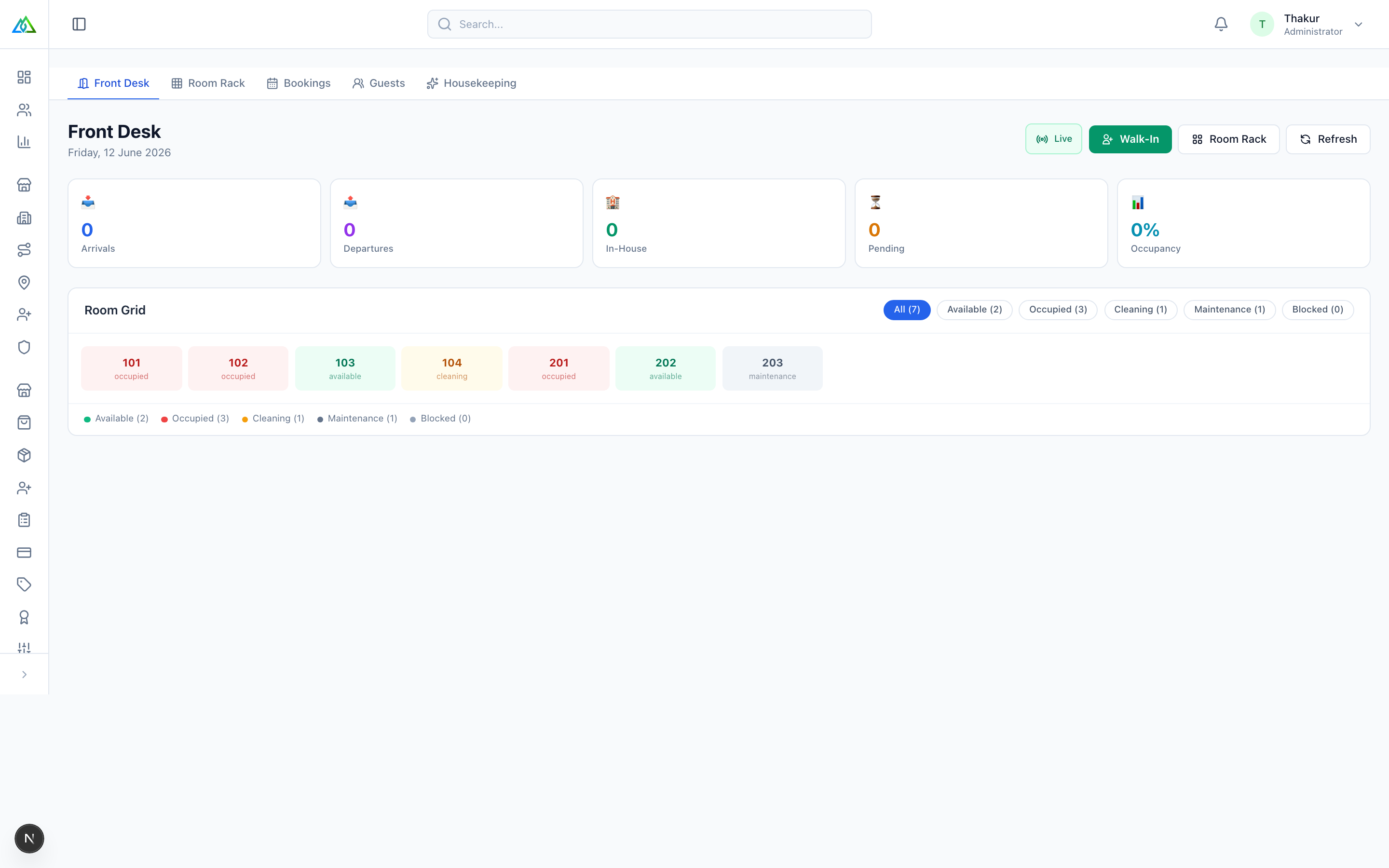Switch to the Bookings tab
1389x868 pixels.
point(299,83)
